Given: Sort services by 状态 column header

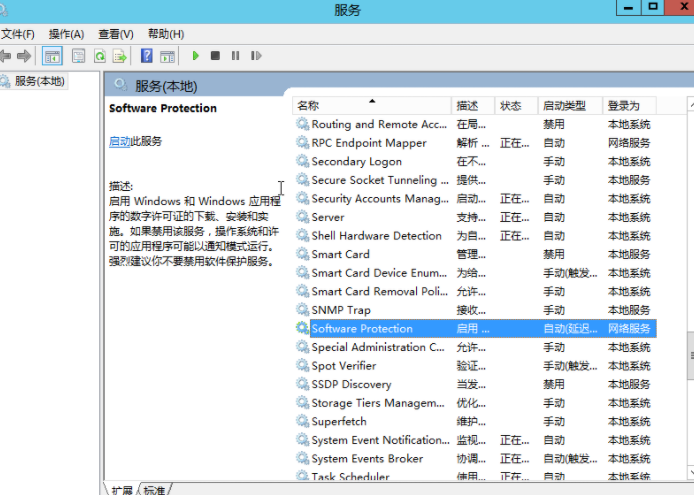Looking at the screenshot, I should (511, 105).
